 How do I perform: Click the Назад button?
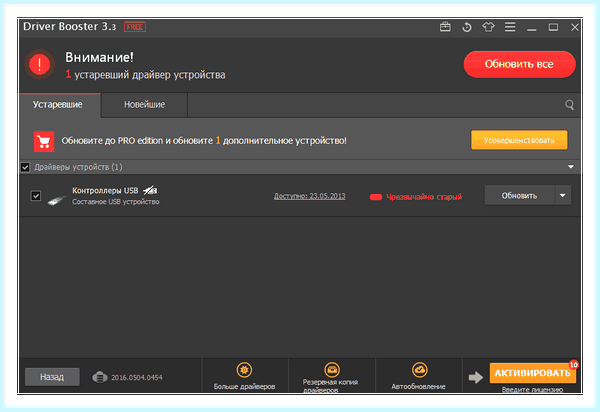click(x=52, y=377)
